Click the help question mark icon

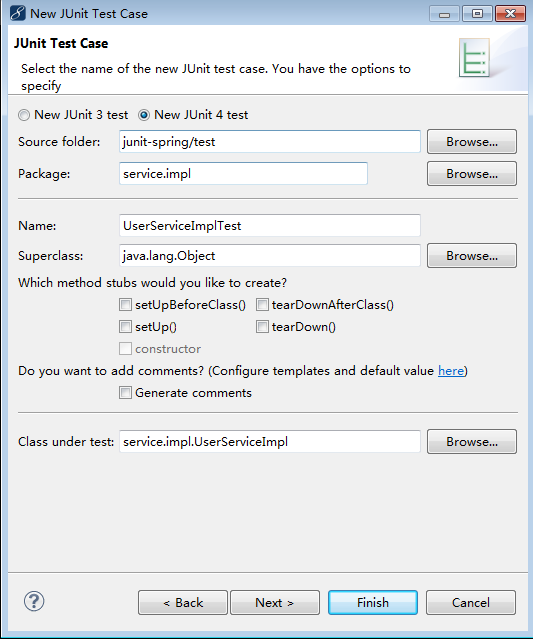pos(34,601)
